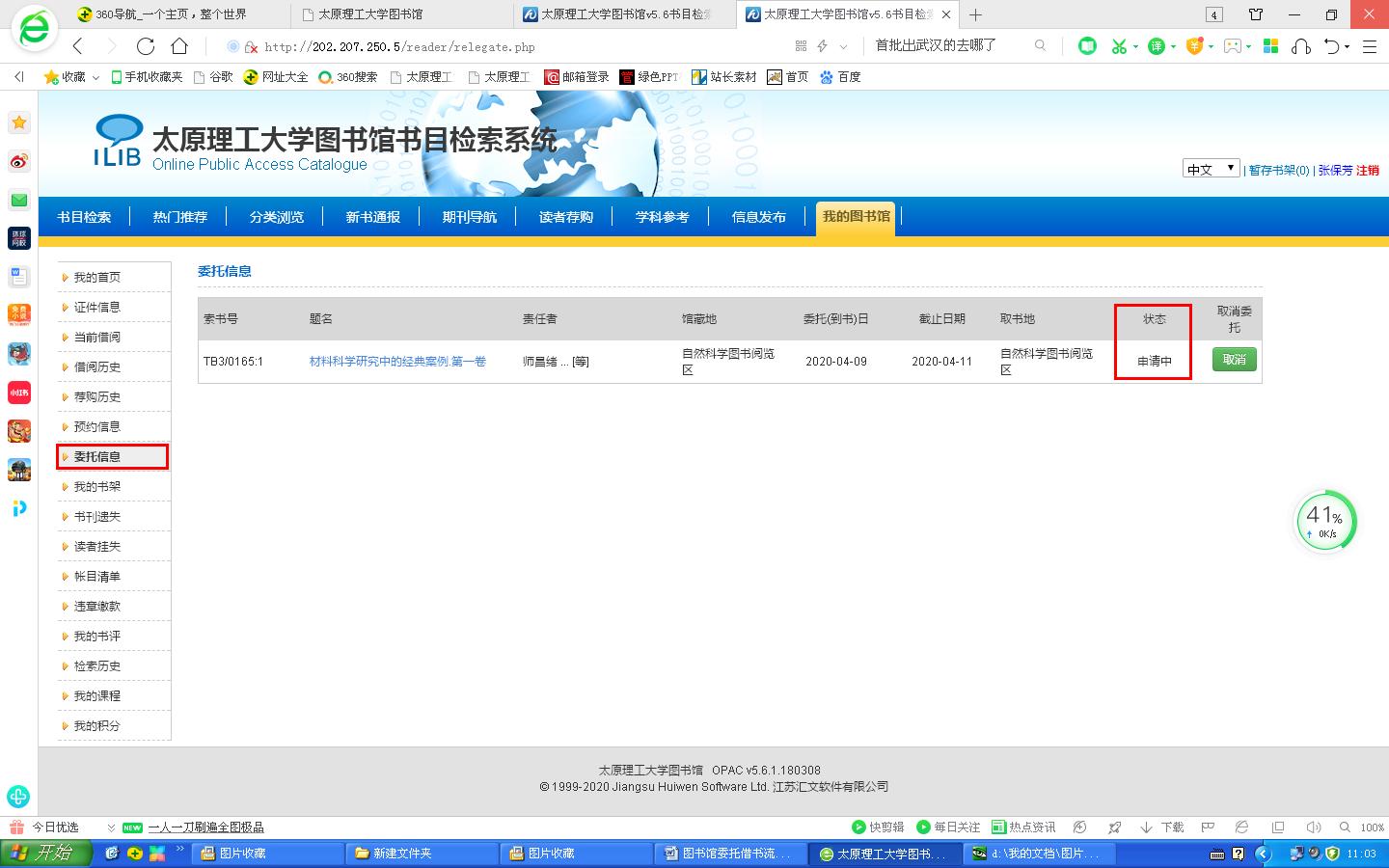Image resolution: width=1389 pixels, height=868 pixels.
Task: Expand the 收藏 bookmarks dropdown arrow
Action: coord(96,77)
